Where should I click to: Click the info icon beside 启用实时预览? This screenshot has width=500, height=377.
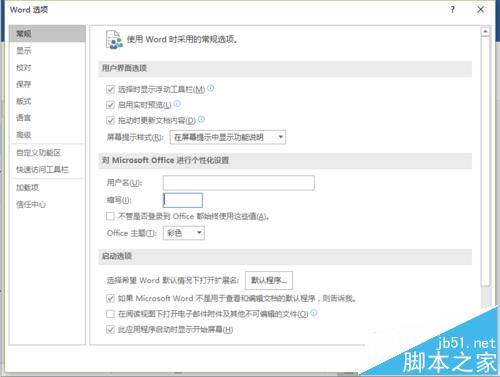[x=177, y=104]
